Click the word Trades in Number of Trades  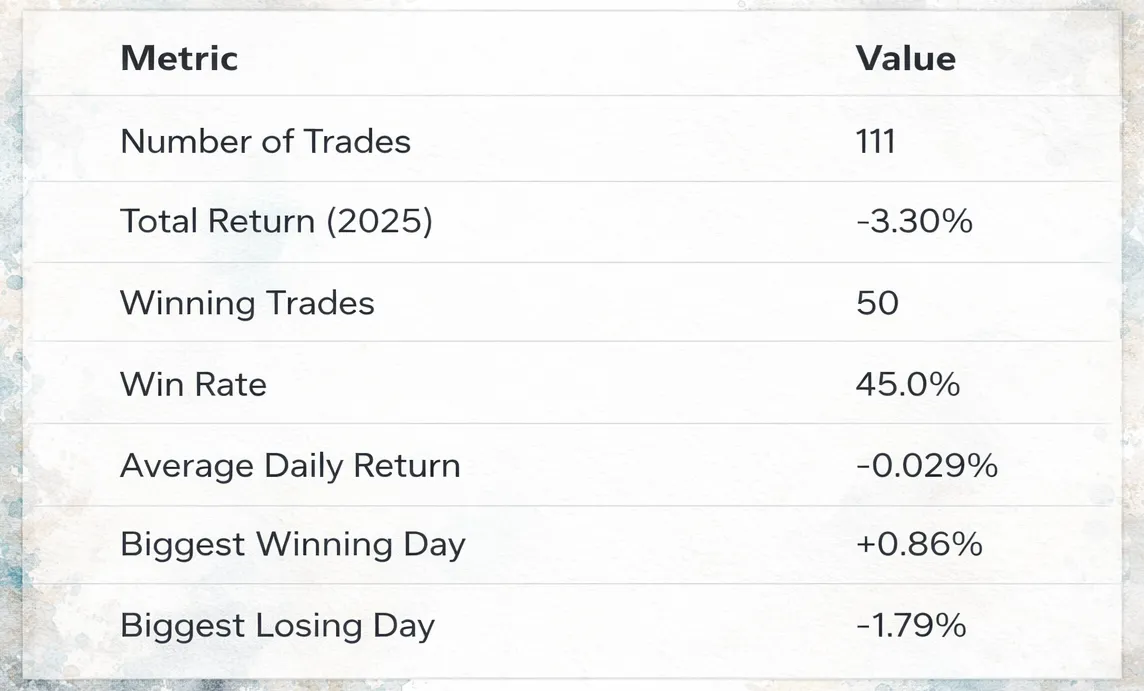(x=357, y=141)
